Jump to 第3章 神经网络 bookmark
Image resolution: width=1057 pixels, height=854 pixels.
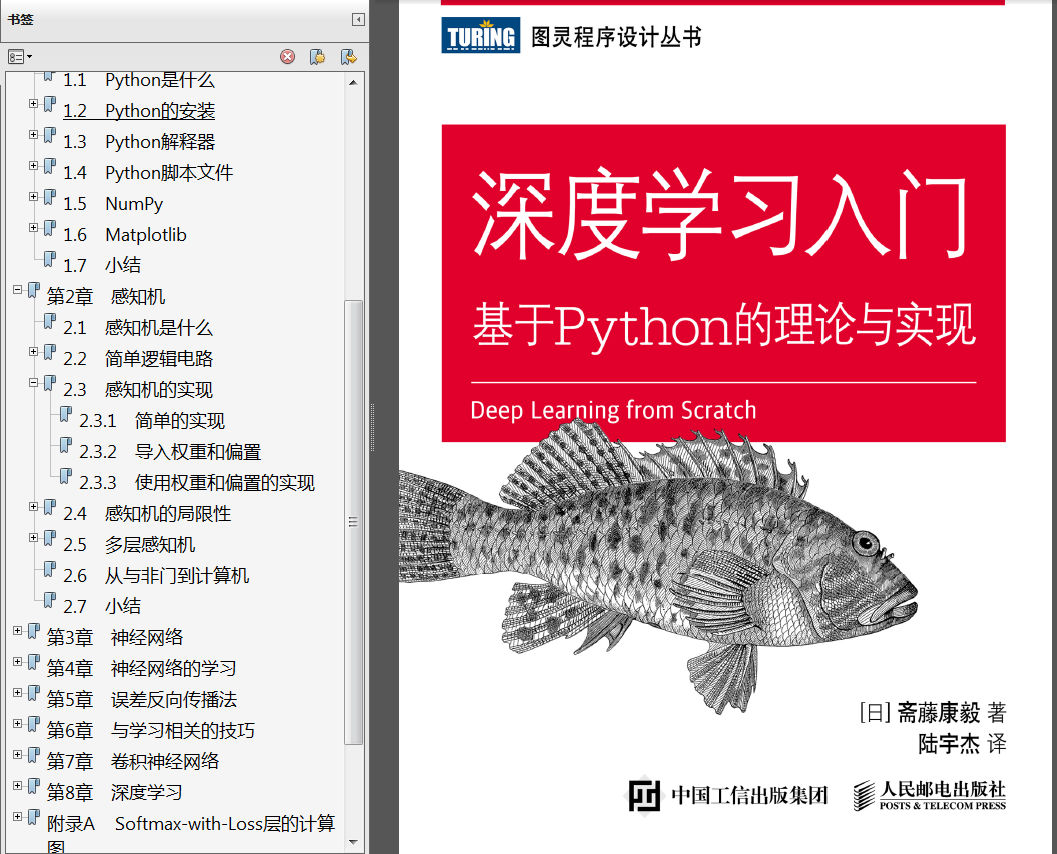pos(115,638)
